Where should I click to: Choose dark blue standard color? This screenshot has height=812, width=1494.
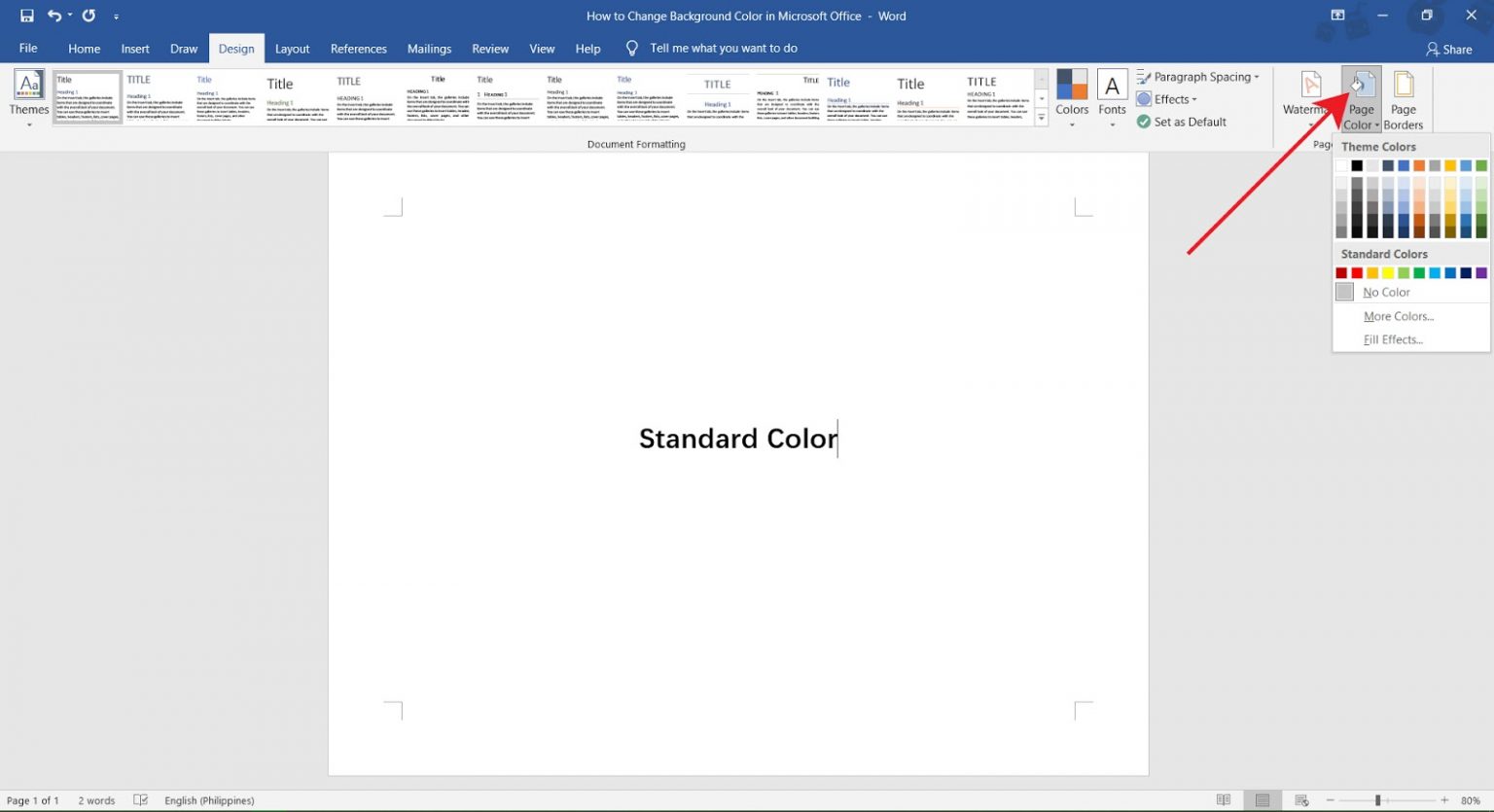point(1466,273)
